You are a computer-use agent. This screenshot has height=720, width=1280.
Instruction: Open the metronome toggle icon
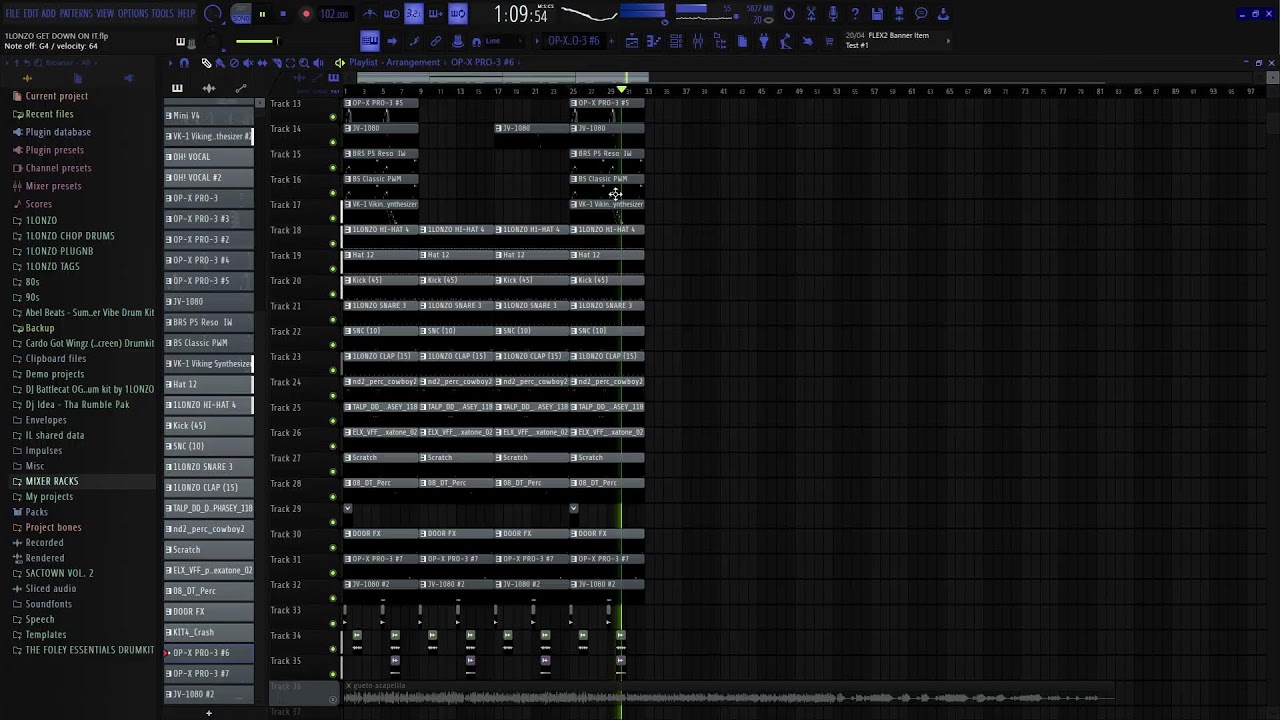[370, 14]
